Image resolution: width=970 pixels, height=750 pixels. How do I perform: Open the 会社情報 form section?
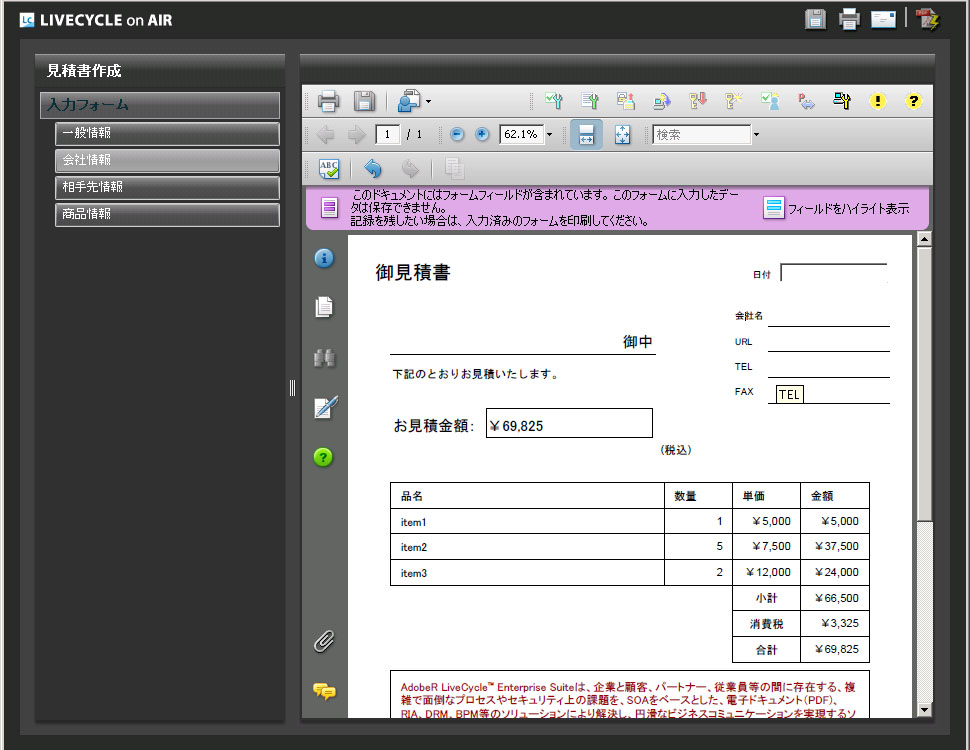coord(167,160)
